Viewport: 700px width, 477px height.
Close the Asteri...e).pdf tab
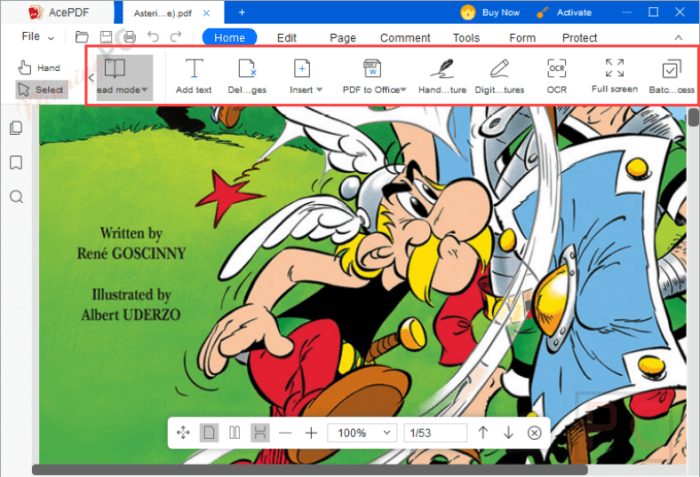pos(206,13)
